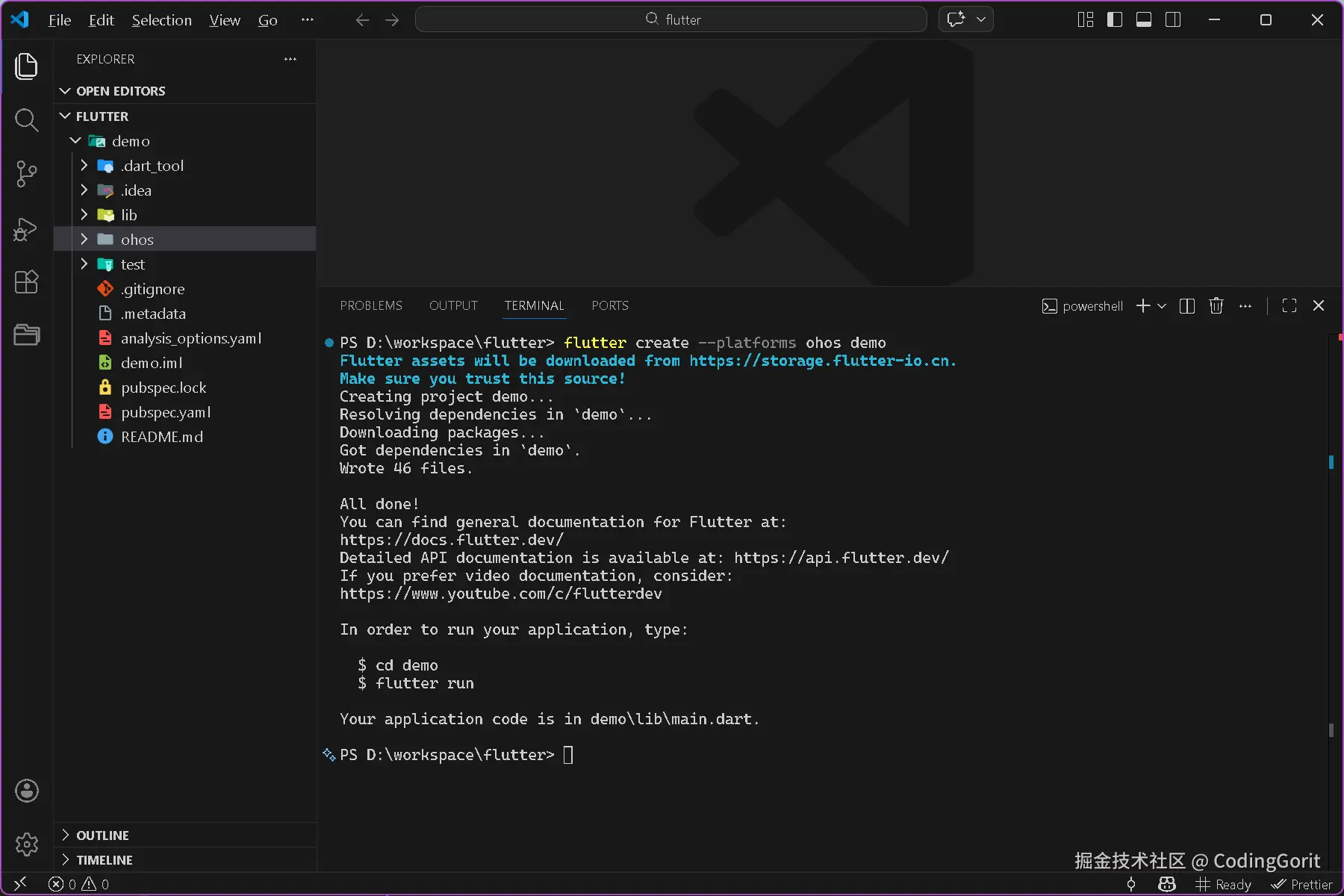Image resolution: width=1344 pixels, height=896 pixels.
Task: Collapse the OPEN EDITORS section
Action: 187,91
